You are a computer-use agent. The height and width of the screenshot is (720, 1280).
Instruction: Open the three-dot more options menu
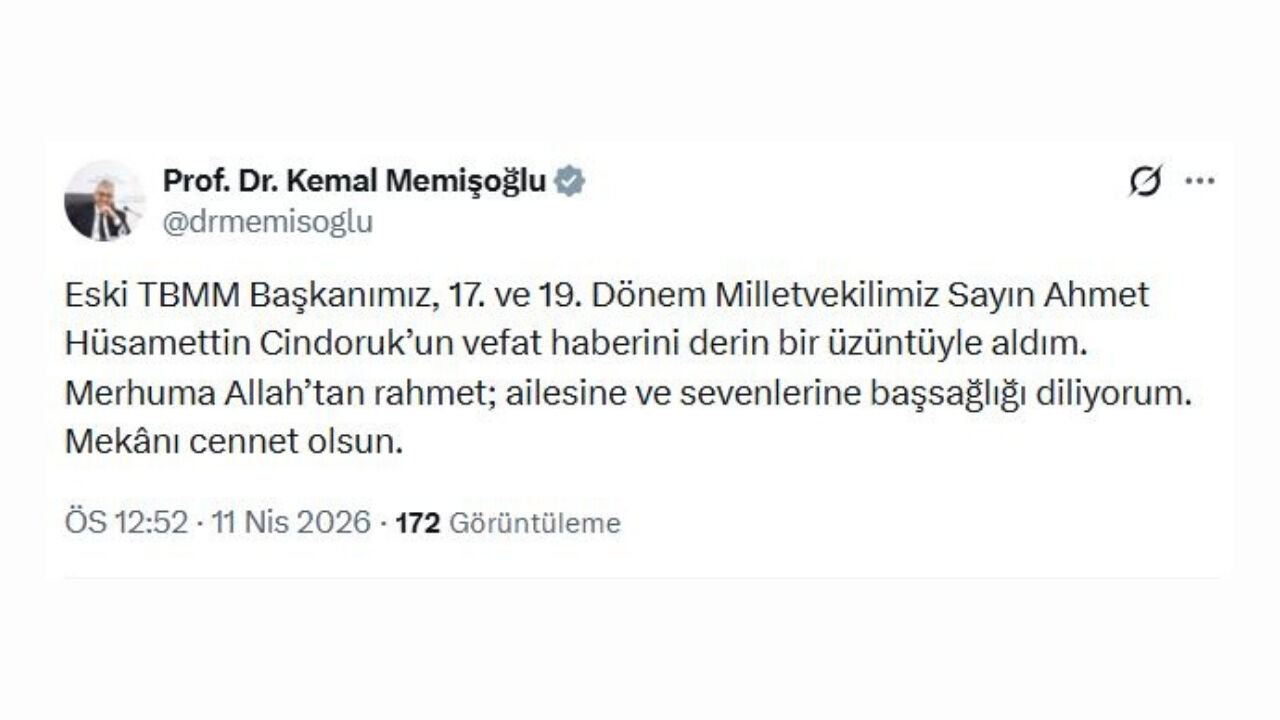(x=1199, y=182)
